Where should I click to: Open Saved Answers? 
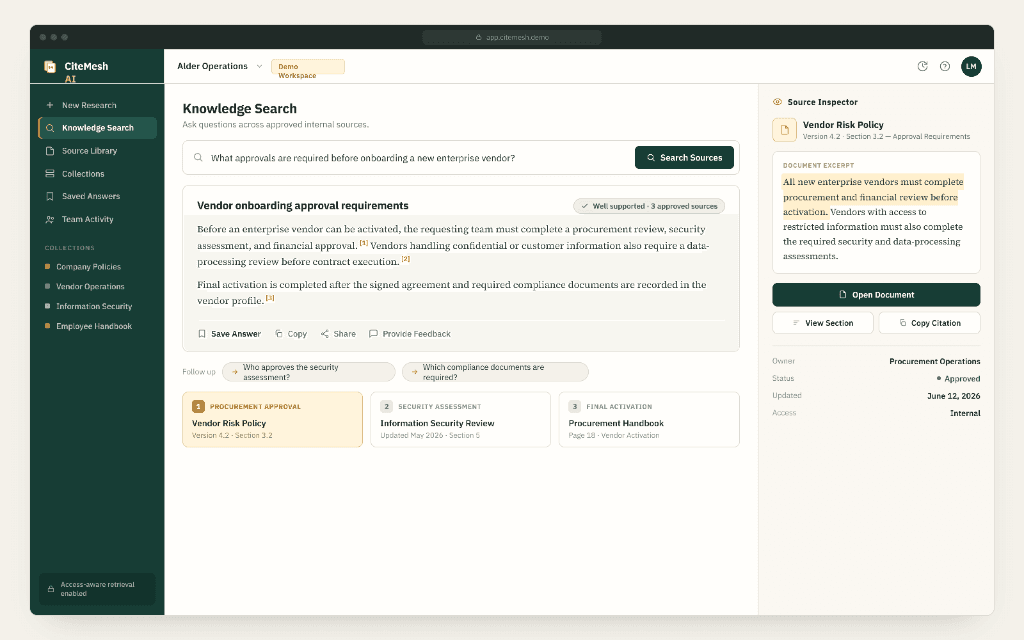(97, 196)
